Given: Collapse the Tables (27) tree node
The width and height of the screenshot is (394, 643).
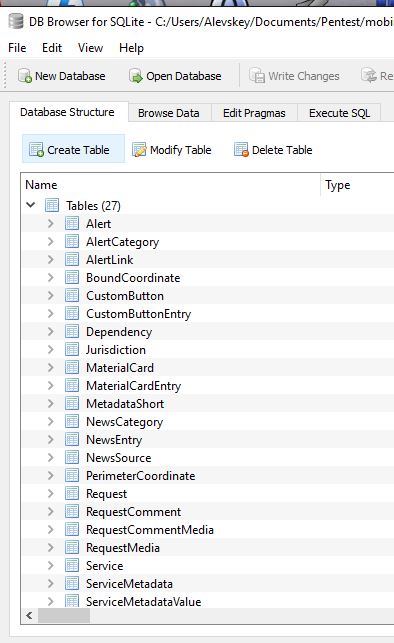Looking at the screenshot, I should [x=31, y=205].
